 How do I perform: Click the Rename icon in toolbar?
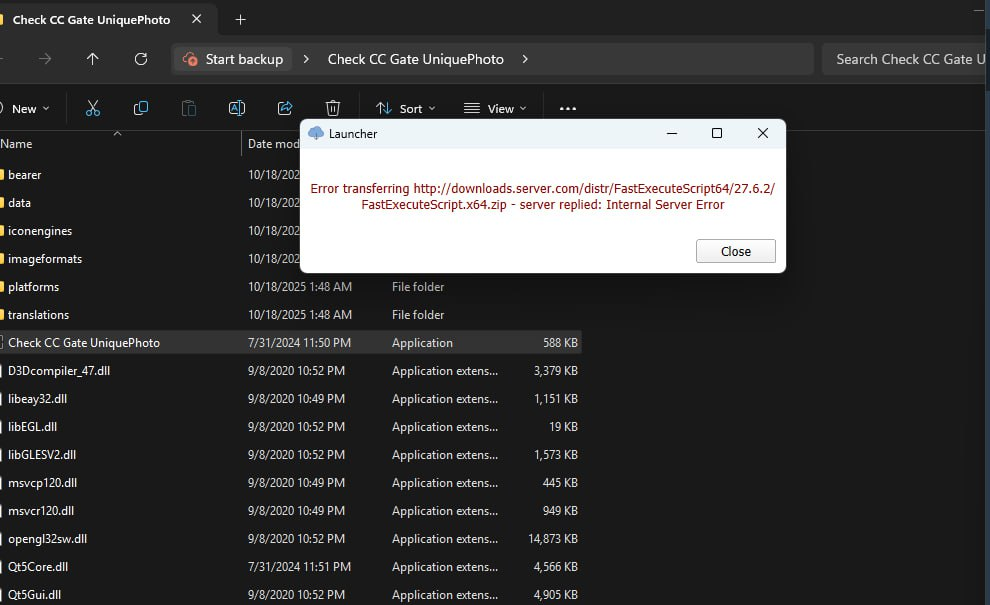pos(237,108)
